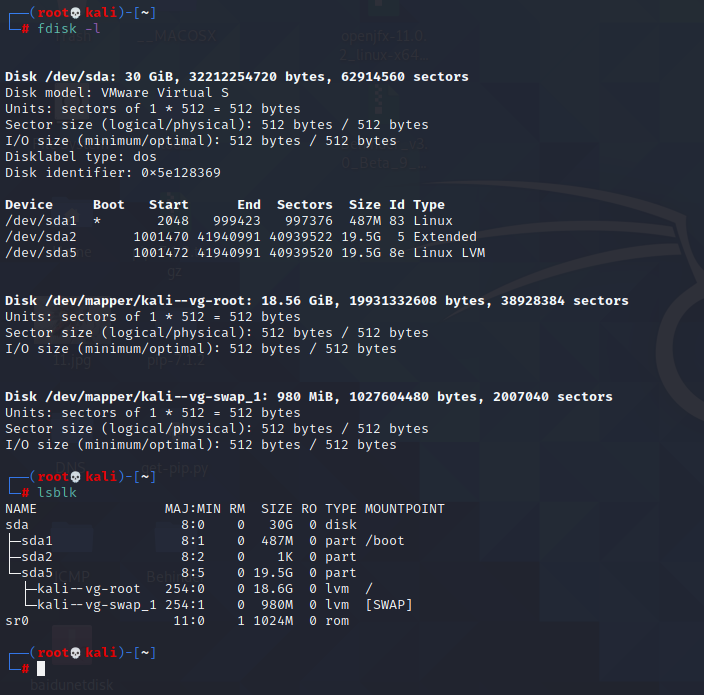Click the 'lsblk' command text
This screenshot has height=695, width=704.
[57, 493]
